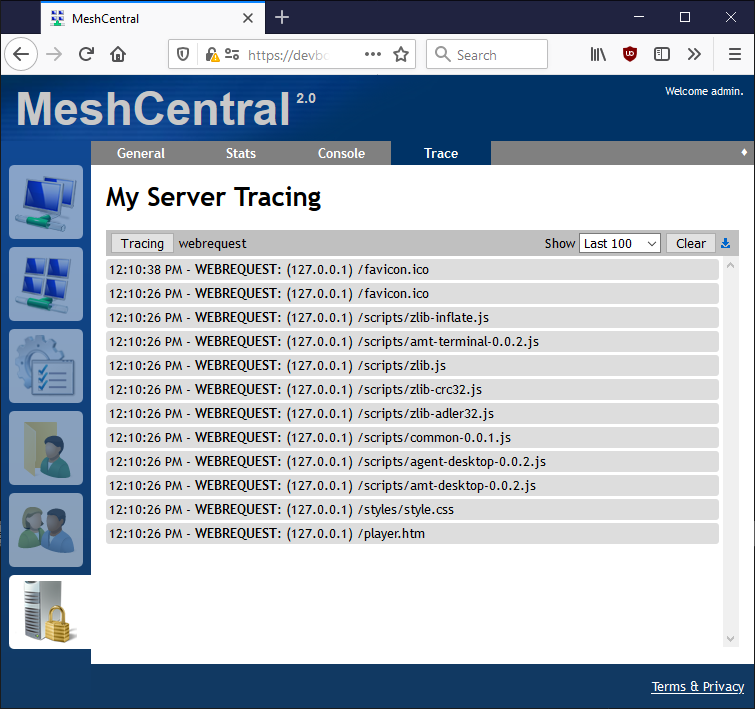Click the trace list scrollbar up arrow
755x709 pixels.
[x=730, y=265]
